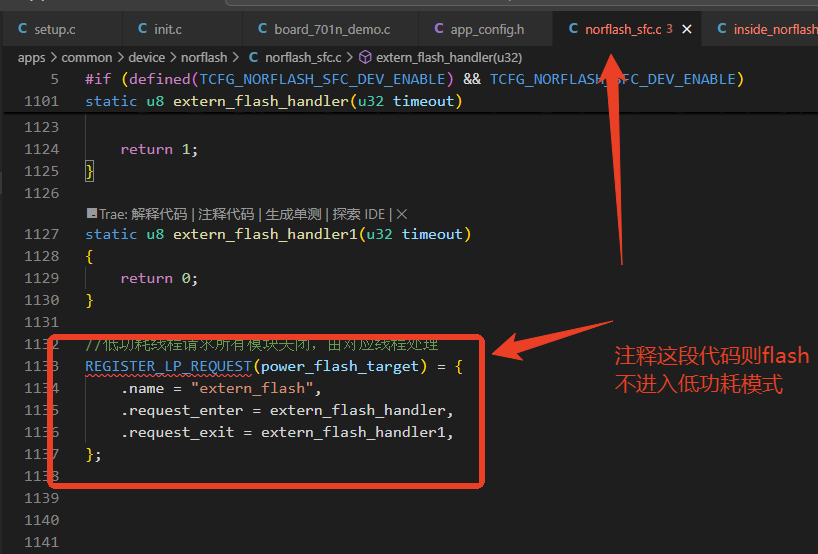Click line number 1140 in gutter
The height and width of the screenshot is (554, 818).
click(x=42, y=520)
